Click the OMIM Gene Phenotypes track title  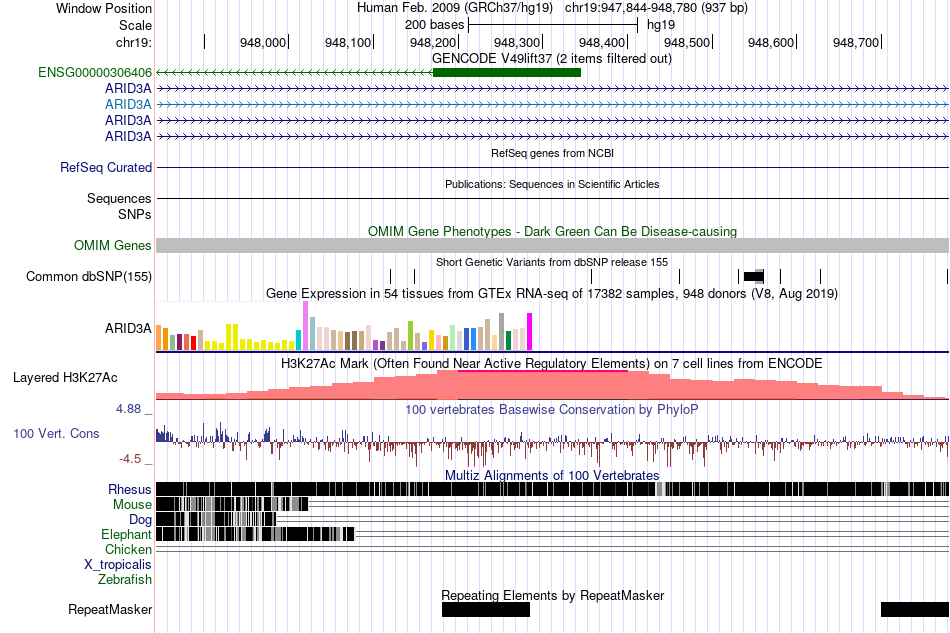coord(552,231)
